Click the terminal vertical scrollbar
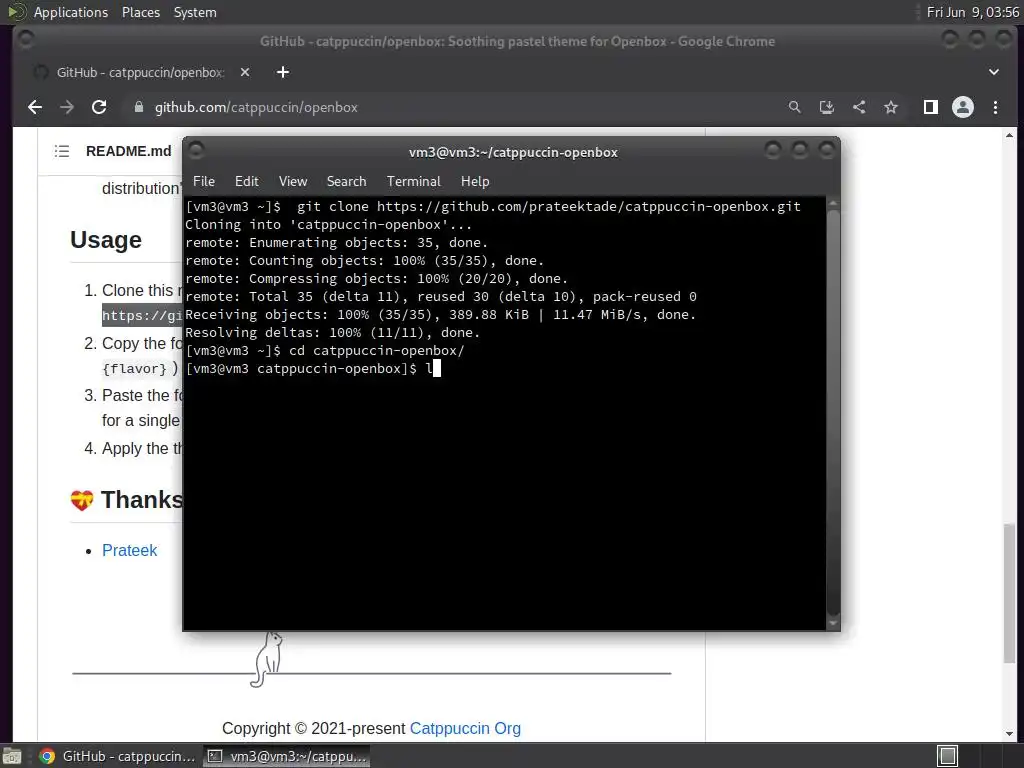This screenshot has height=768, width=1024. point(833,413)
